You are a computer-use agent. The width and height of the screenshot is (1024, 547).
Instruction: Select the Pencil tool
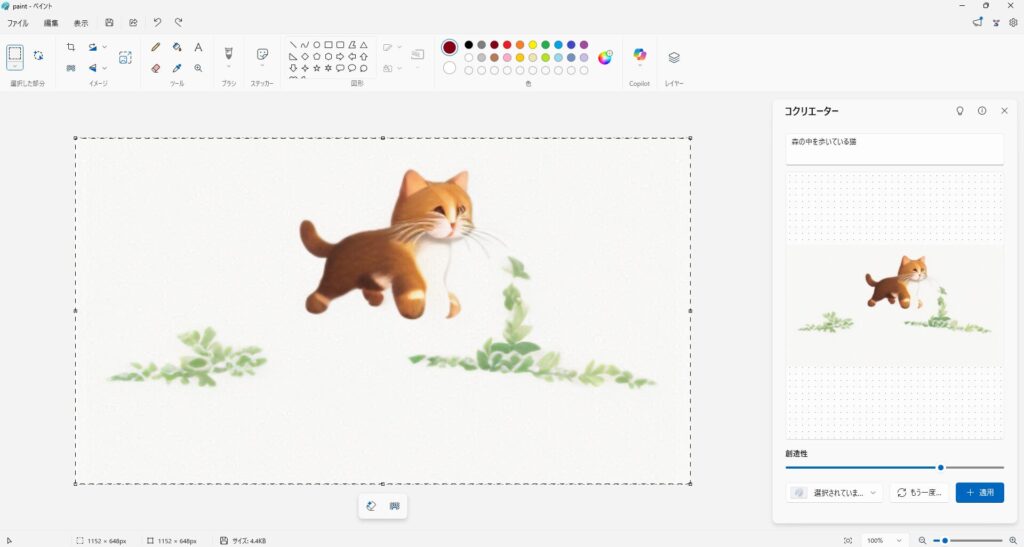156,47
